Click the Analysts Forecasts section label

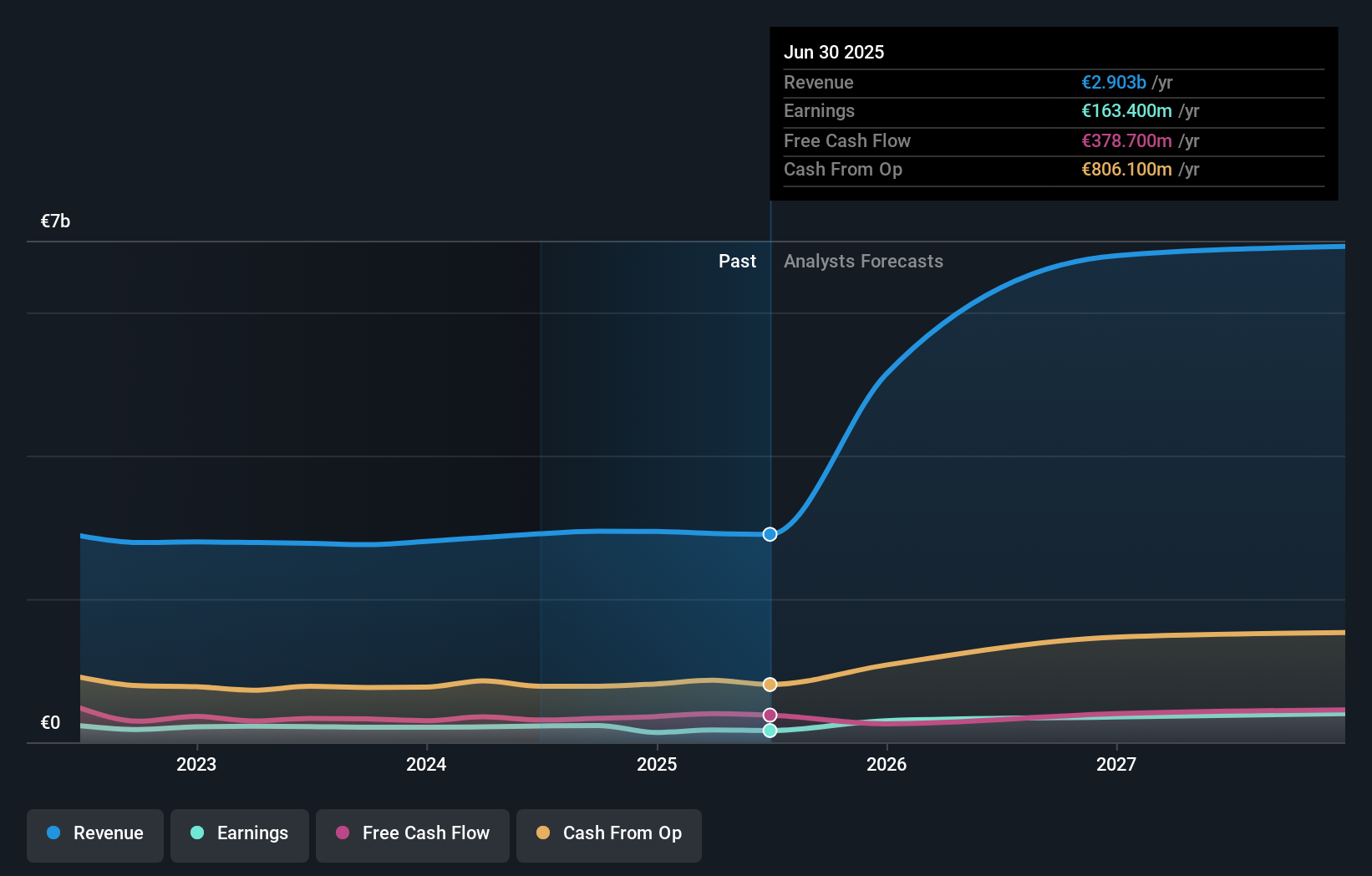(863, 262)
